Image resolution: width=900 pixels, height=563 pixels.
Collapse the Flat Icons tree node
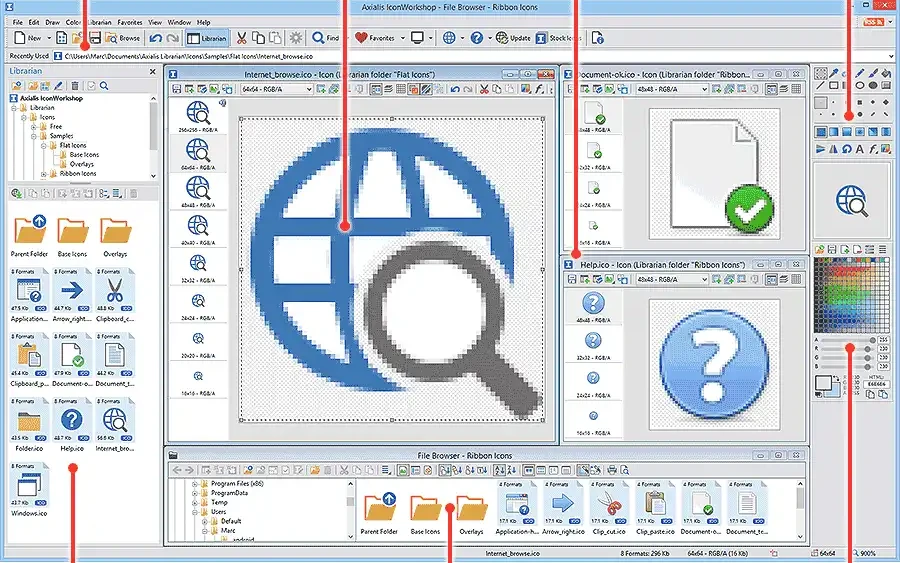(x=43, y=146)
